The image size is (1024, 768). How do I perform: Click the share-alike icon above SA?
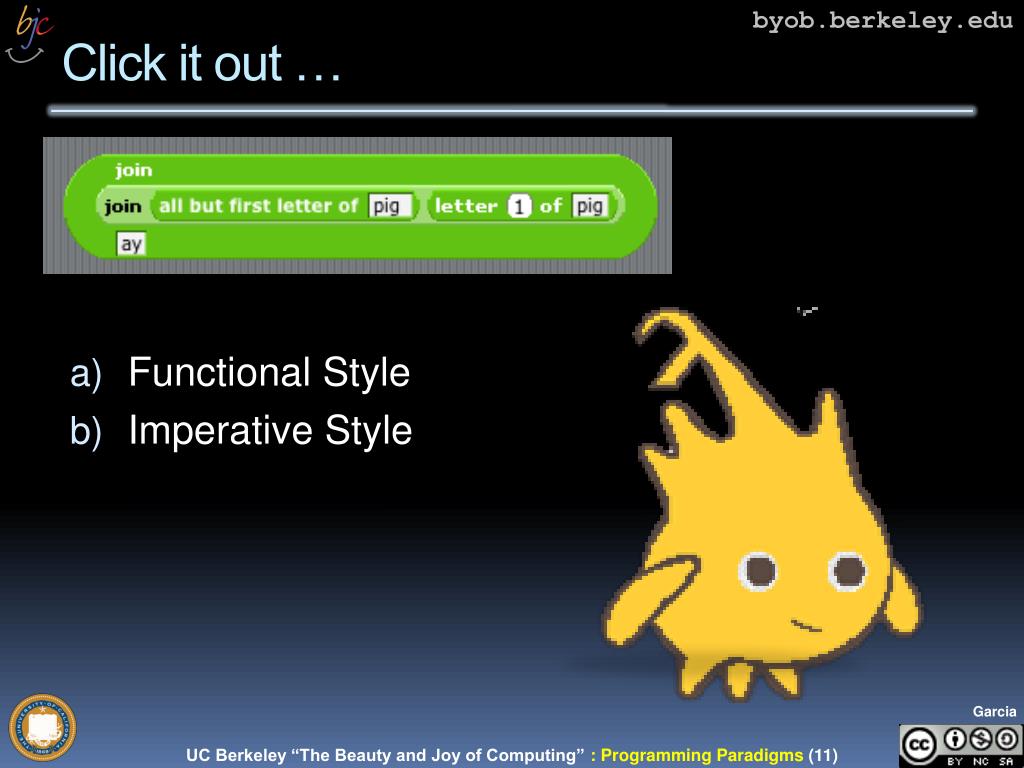pyautogui.click(x=1006, y=739)
